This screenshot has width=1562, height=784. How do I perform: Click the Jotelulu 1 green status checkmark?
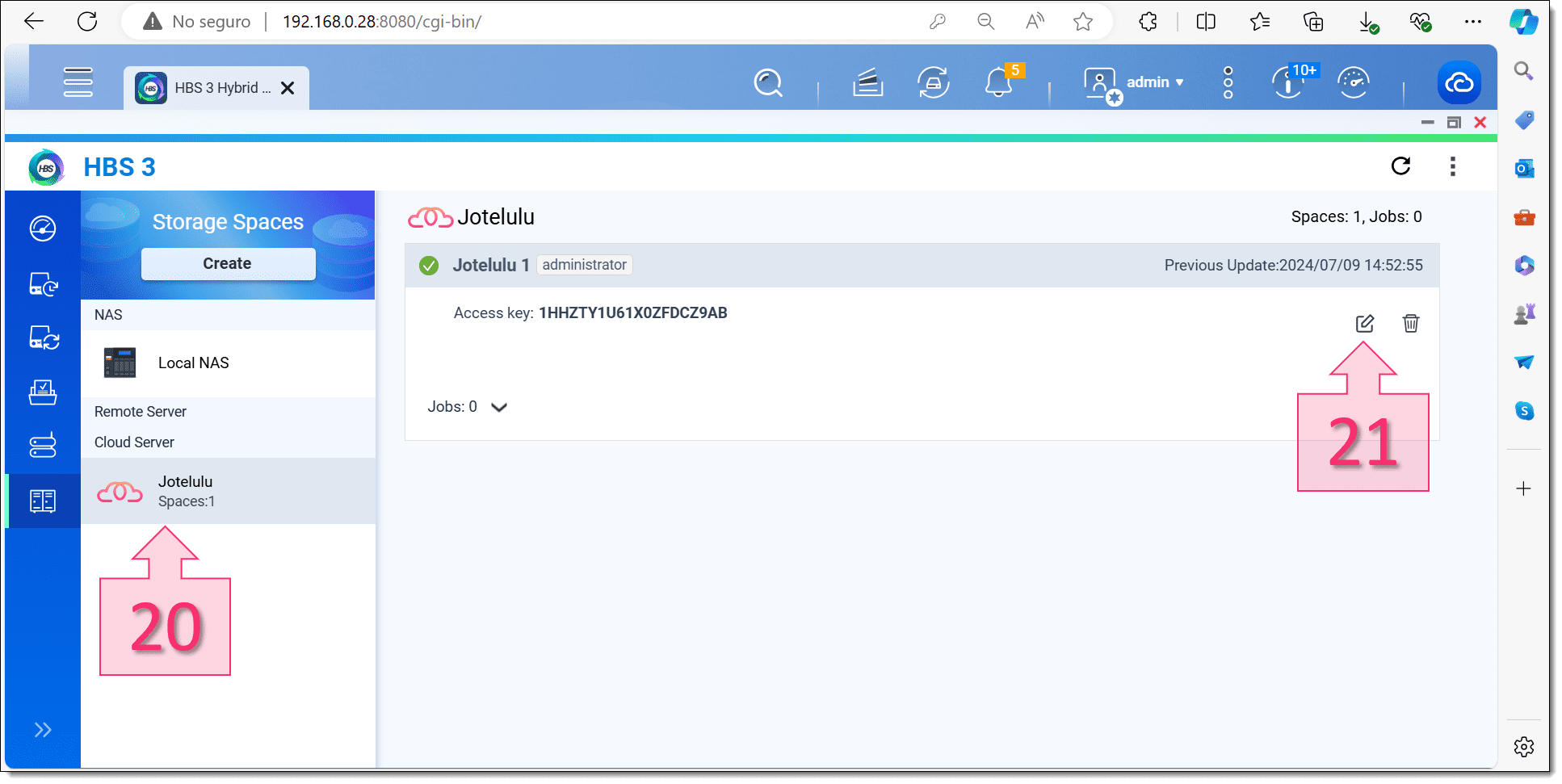(429, 266)
